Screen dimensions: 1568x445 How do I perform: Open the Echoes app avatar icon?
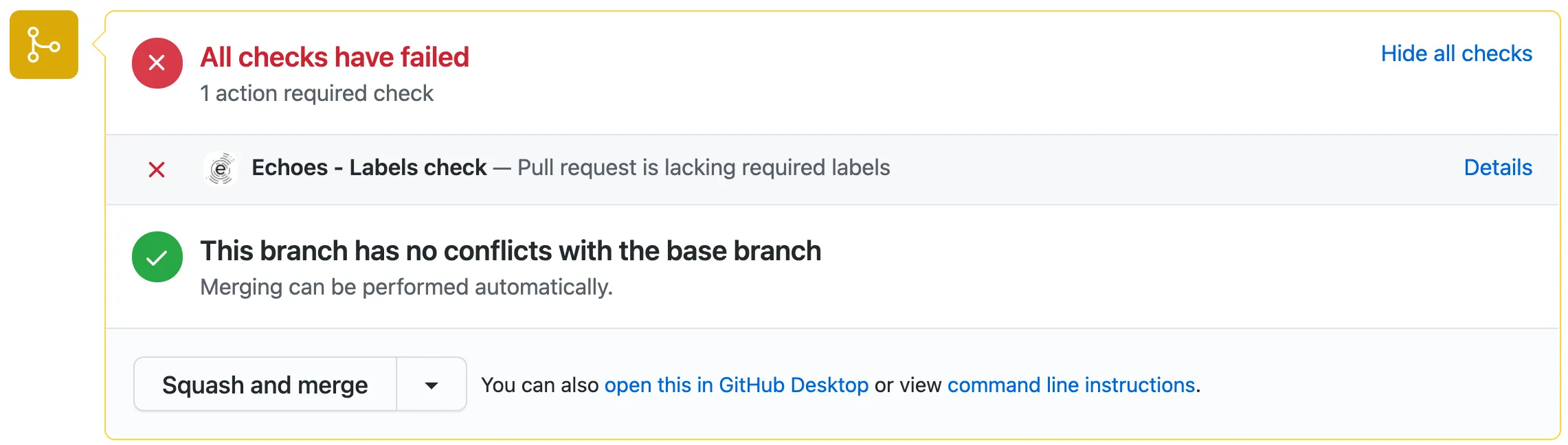pos(221,168)
